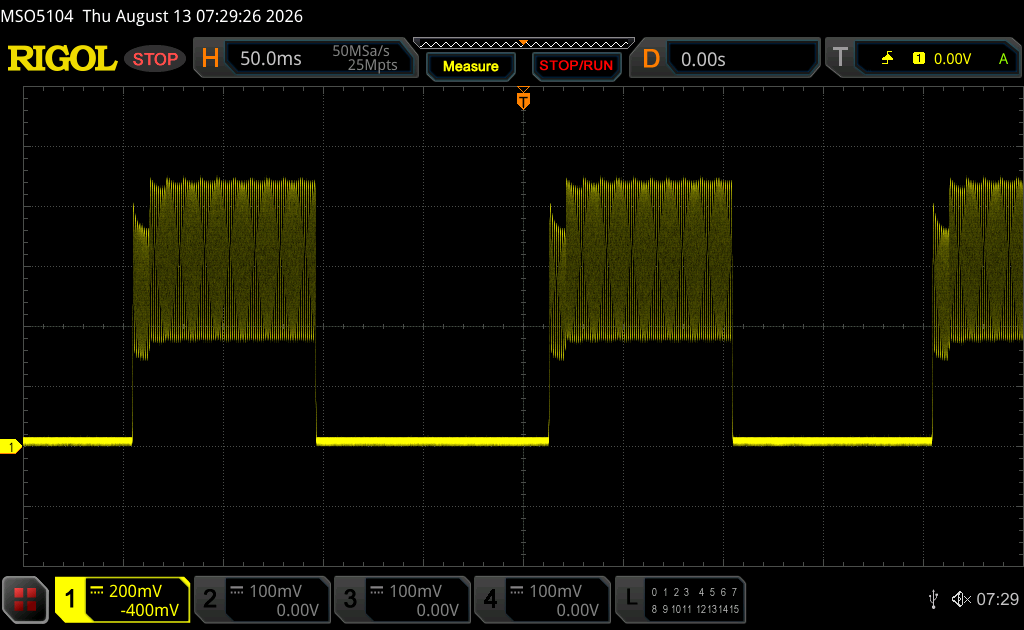The image size is (1024, 630).
Task: Toggle the muted speaker sound icon
Action: 961,599
